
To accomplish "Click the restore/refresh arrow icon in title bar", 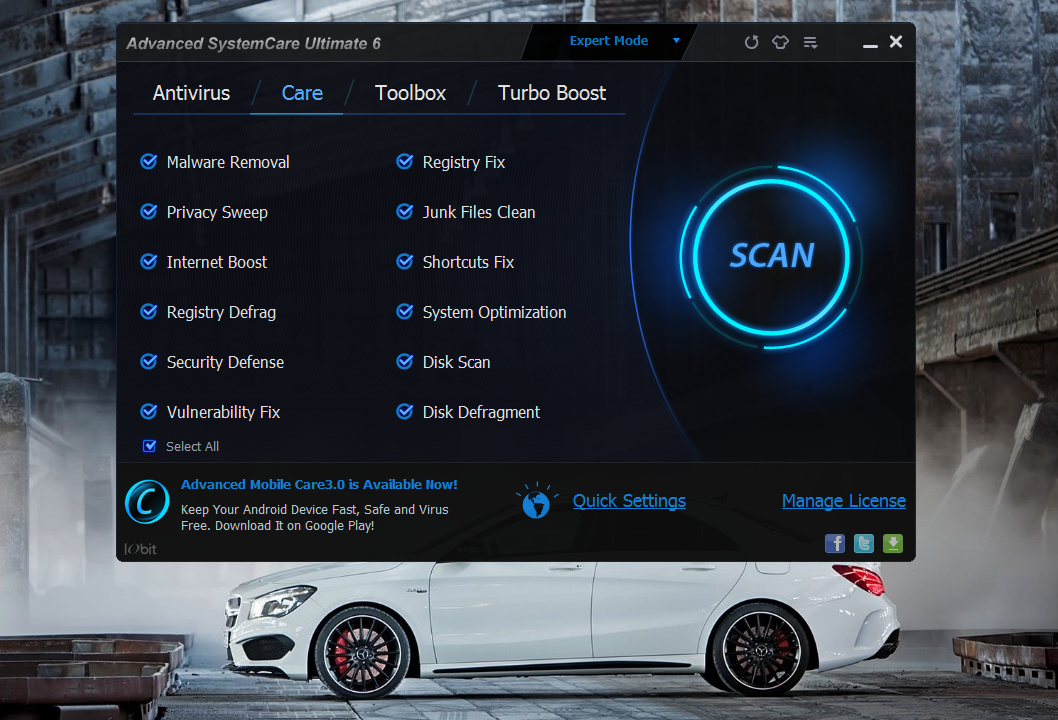I will click(x=751, y=43).
